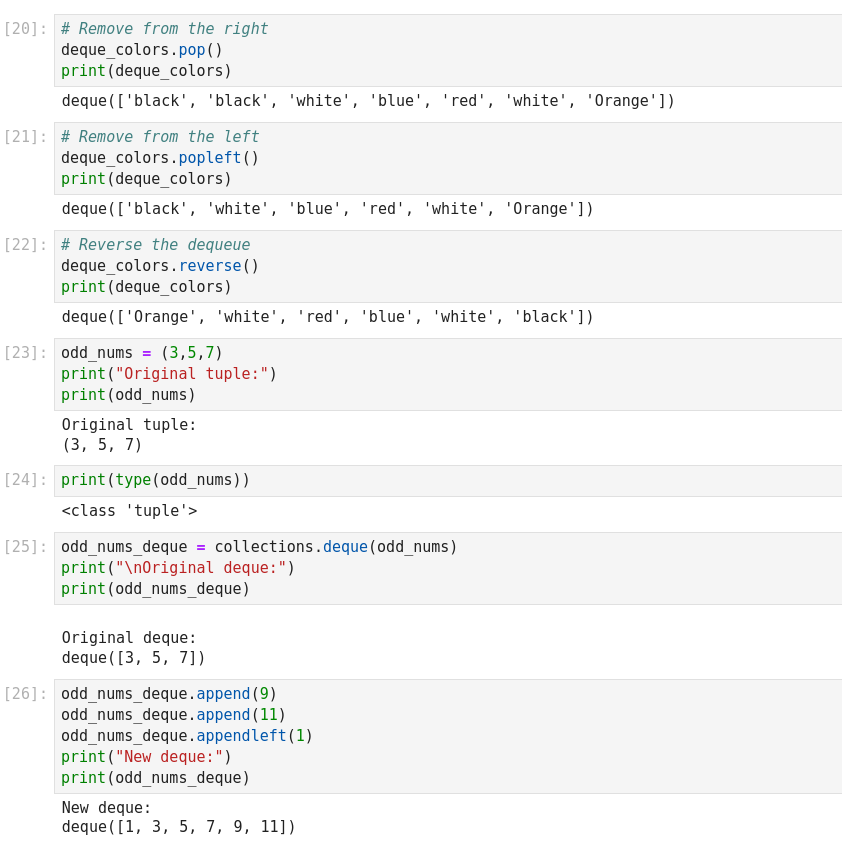
Task: Click the [20] execution prompt label
Action: [25, 29]
